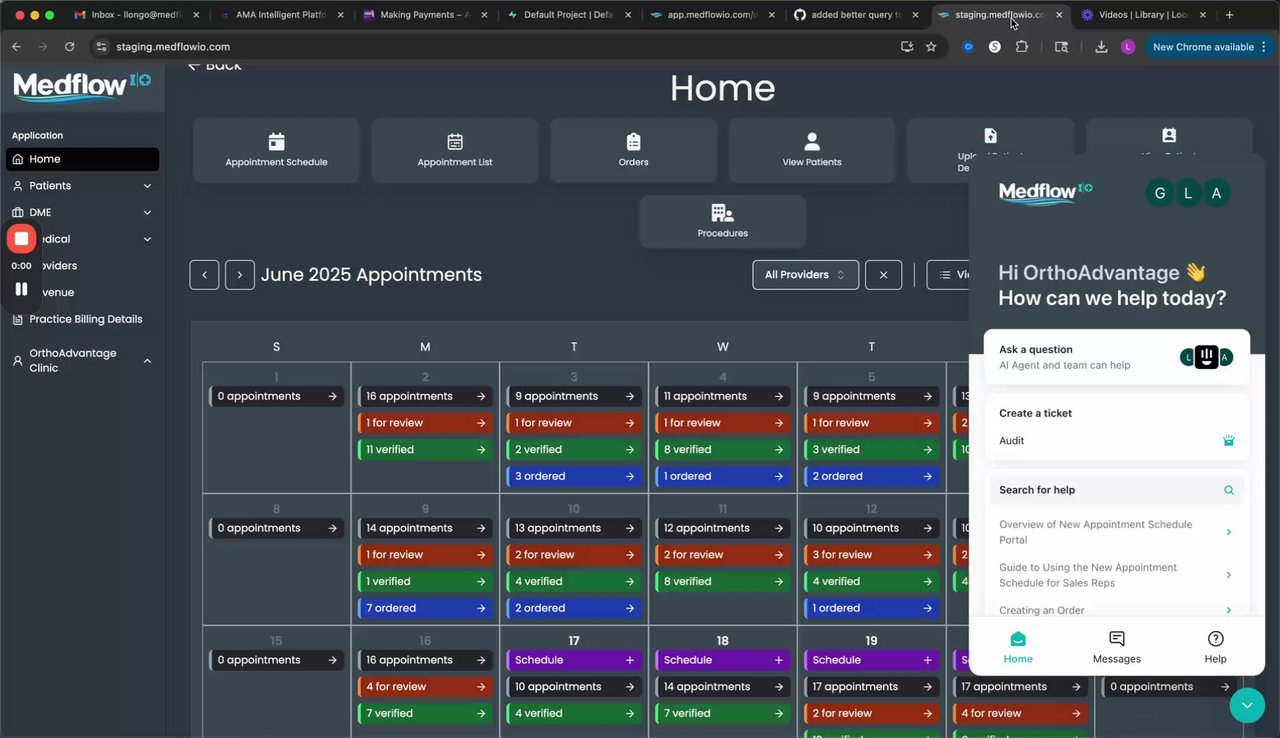Switch to Making Payments browser tab
The height and width of the screenshot is (738, 1280).
click(425, 15)
